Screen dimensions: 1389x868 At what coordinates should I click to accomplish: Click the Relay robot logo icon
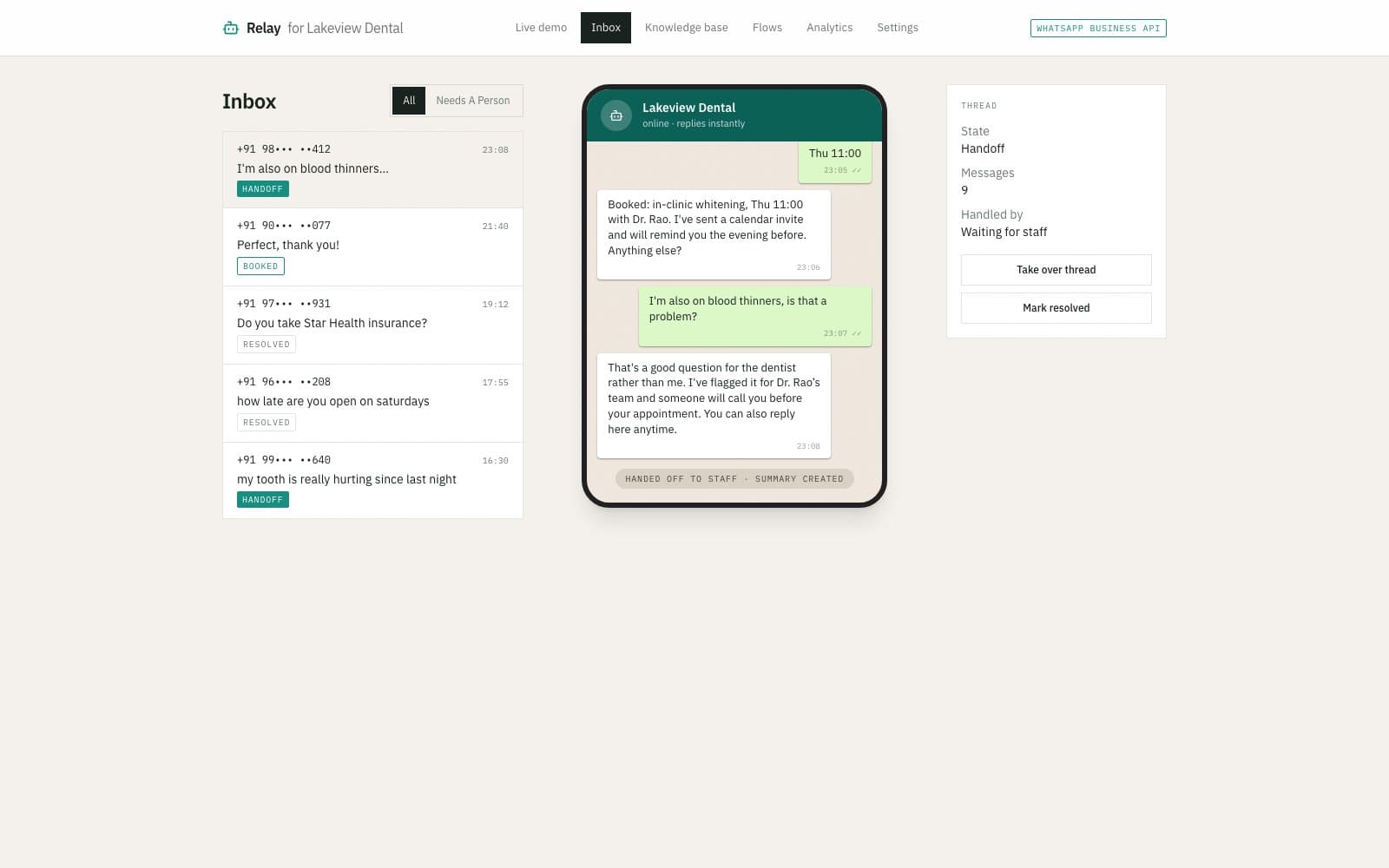pyautogui.click(x=230, y=28)
